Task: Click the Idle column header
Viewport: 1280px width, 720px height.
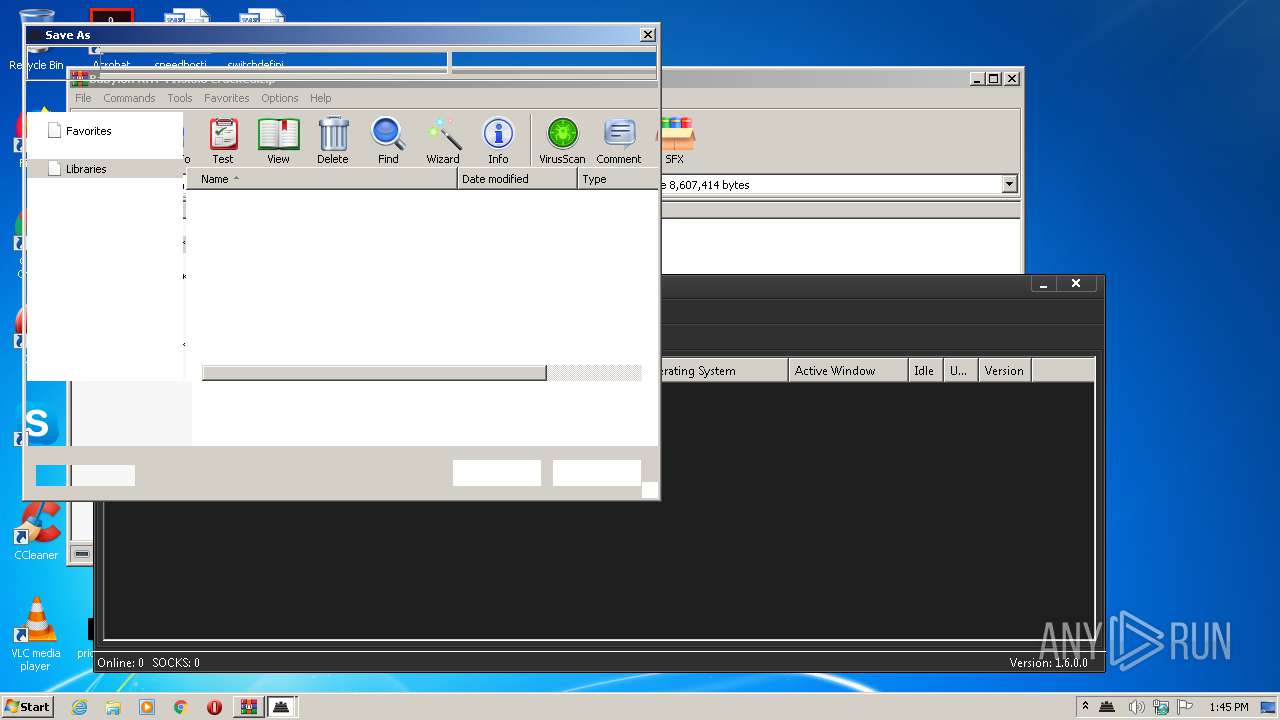Action: tap(925, 370)
